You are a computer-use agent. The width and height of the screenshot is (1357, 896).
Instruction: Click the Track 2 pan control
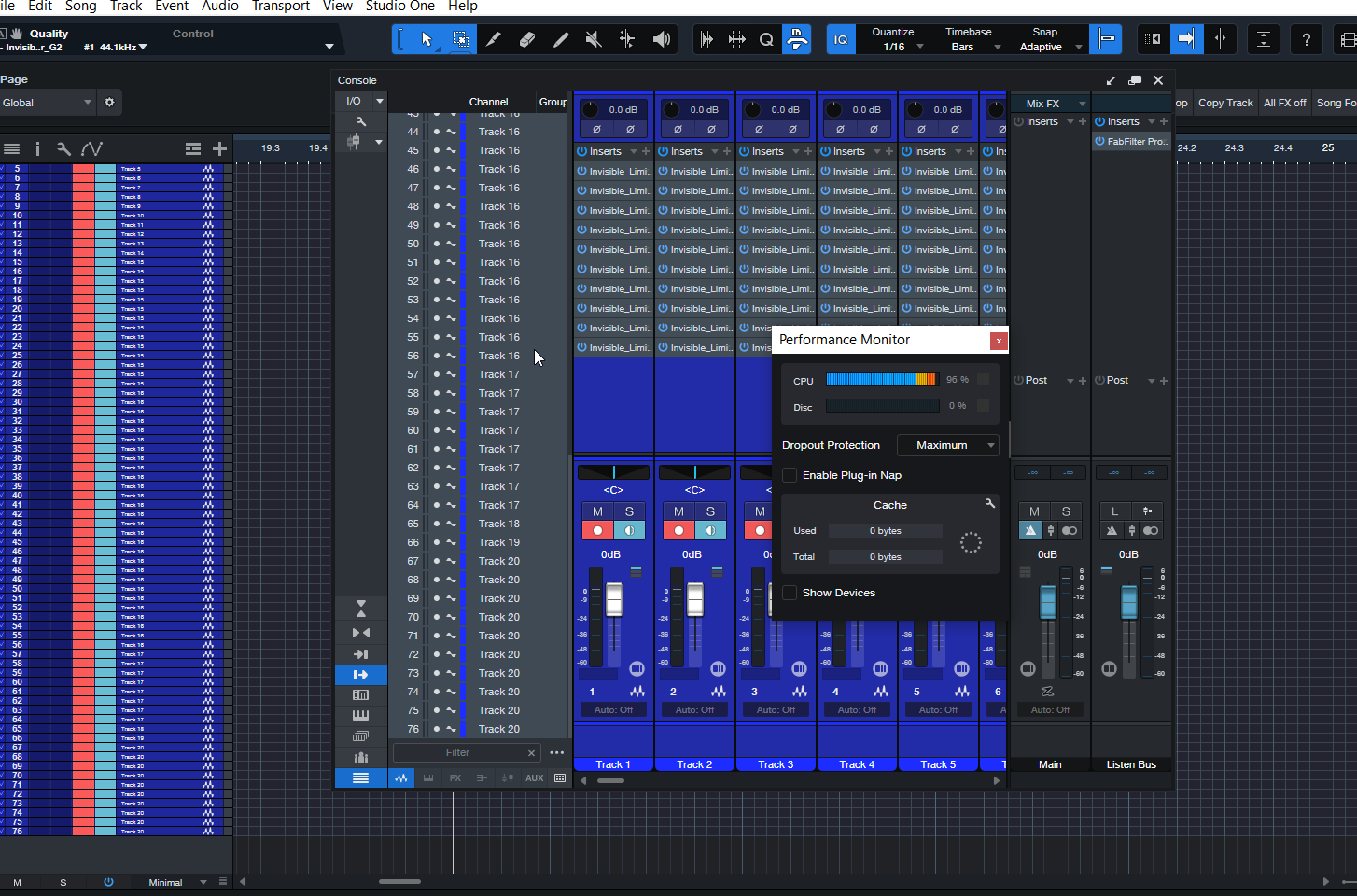(695, 472)
